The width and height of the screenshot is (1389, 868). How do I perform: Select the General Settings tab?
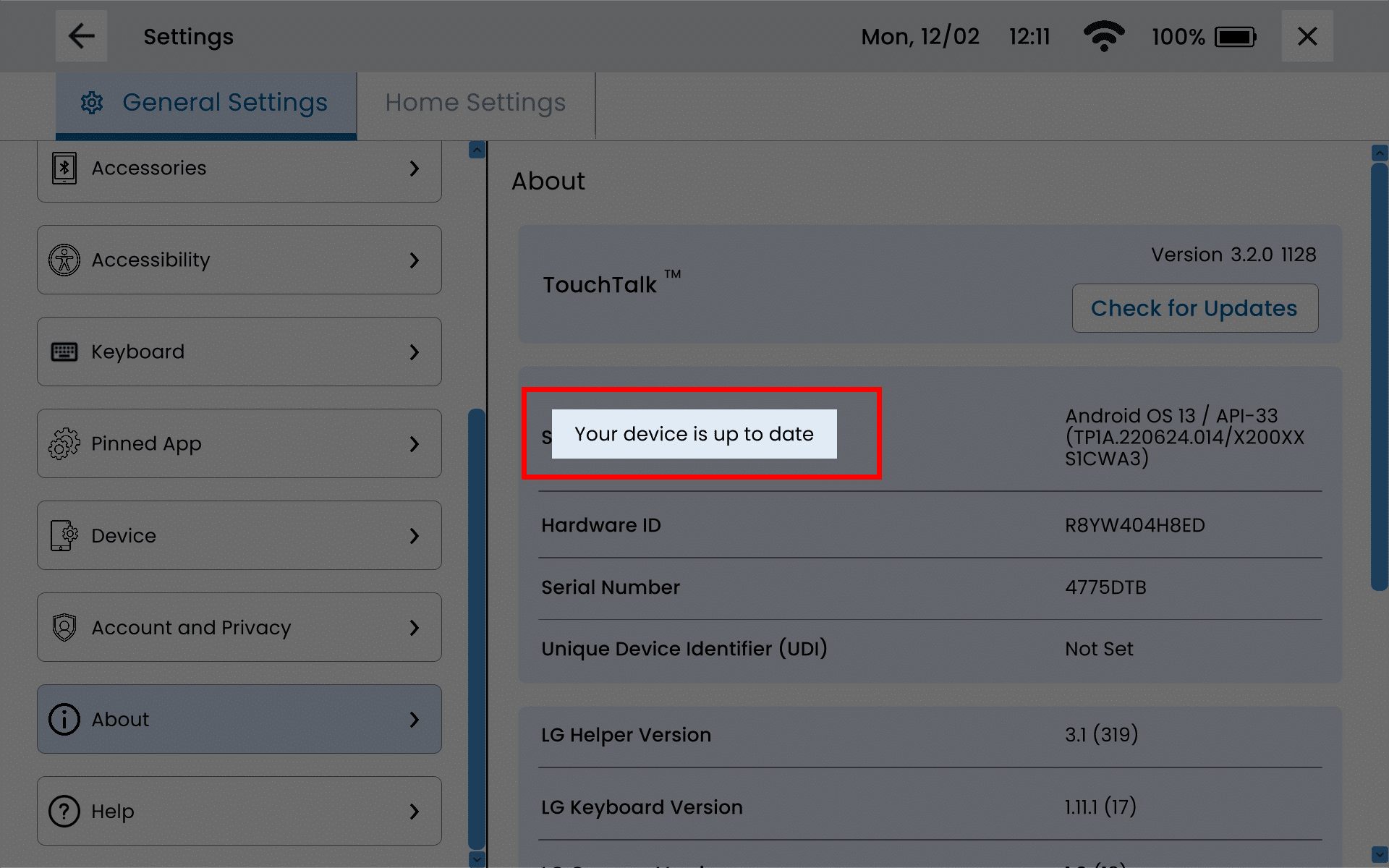(206, 103)
